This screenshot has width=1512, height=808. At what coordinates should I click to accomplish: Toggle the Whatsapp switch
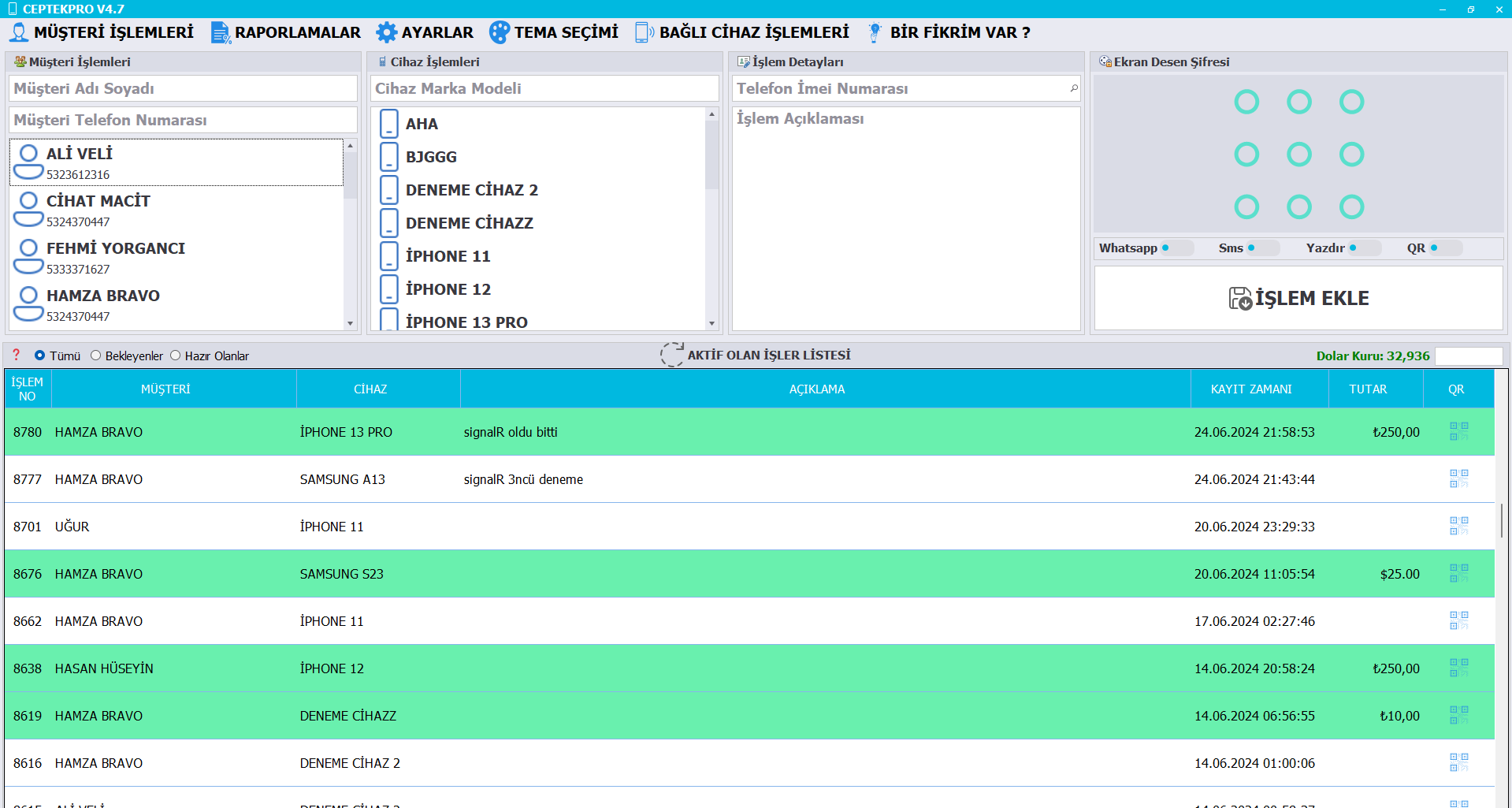1177,248
